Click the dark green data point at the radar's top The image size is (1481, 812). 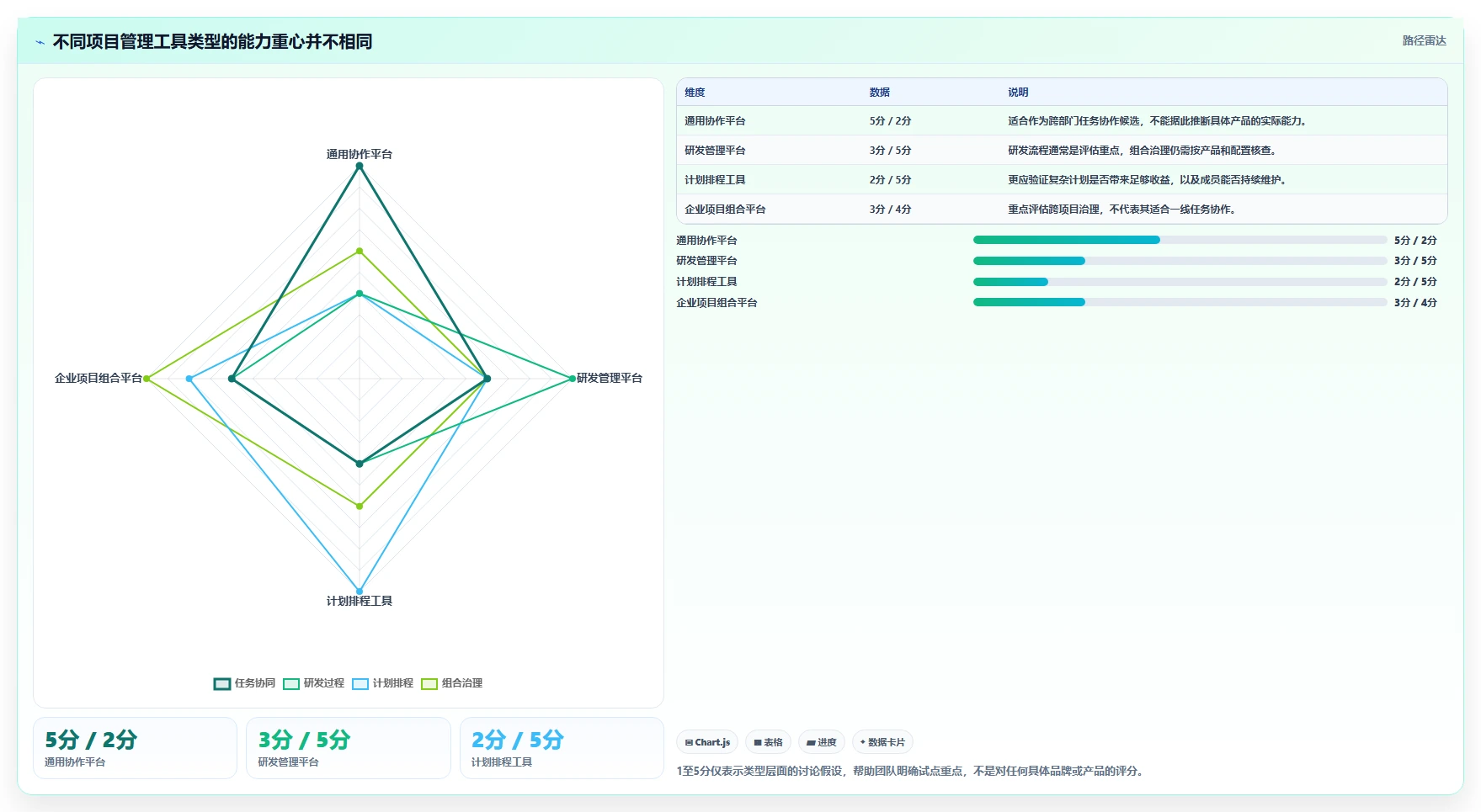point(360,166)
